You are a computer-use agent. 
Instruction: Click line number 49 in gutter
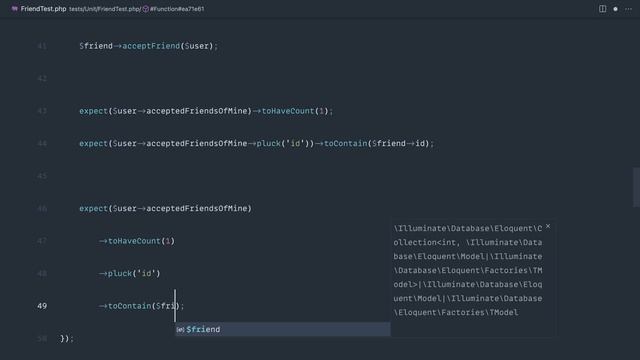pos(42,306)
